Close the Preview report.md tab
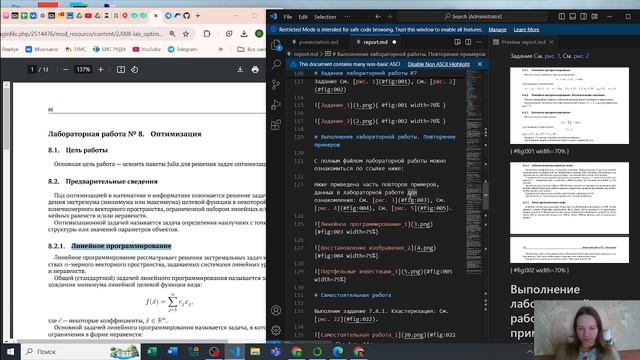This screenshot has width=640, height=360. pyautogui.click(x=551, y=42)
